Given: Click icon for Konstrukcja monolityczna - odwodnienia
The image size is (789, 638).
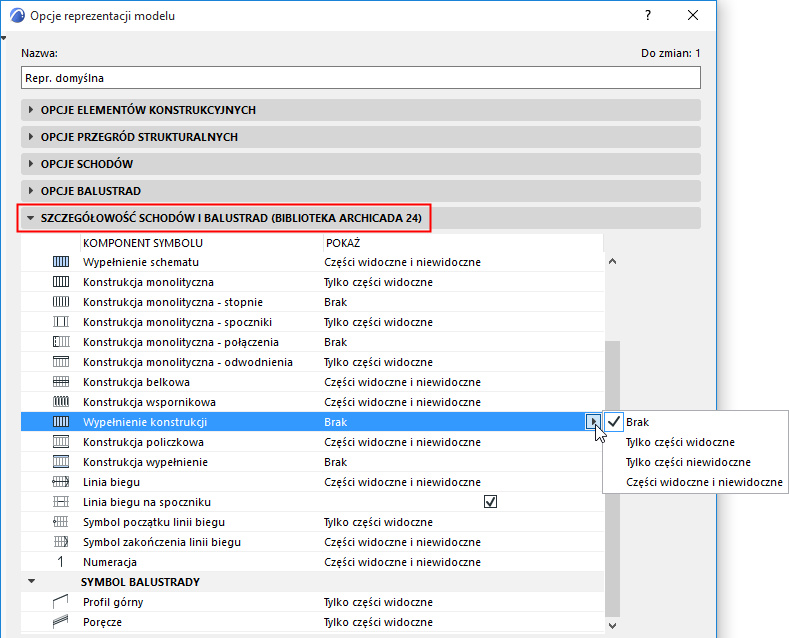Looking at the screenshot, I should pyautogui.click(x=61, y=362).
